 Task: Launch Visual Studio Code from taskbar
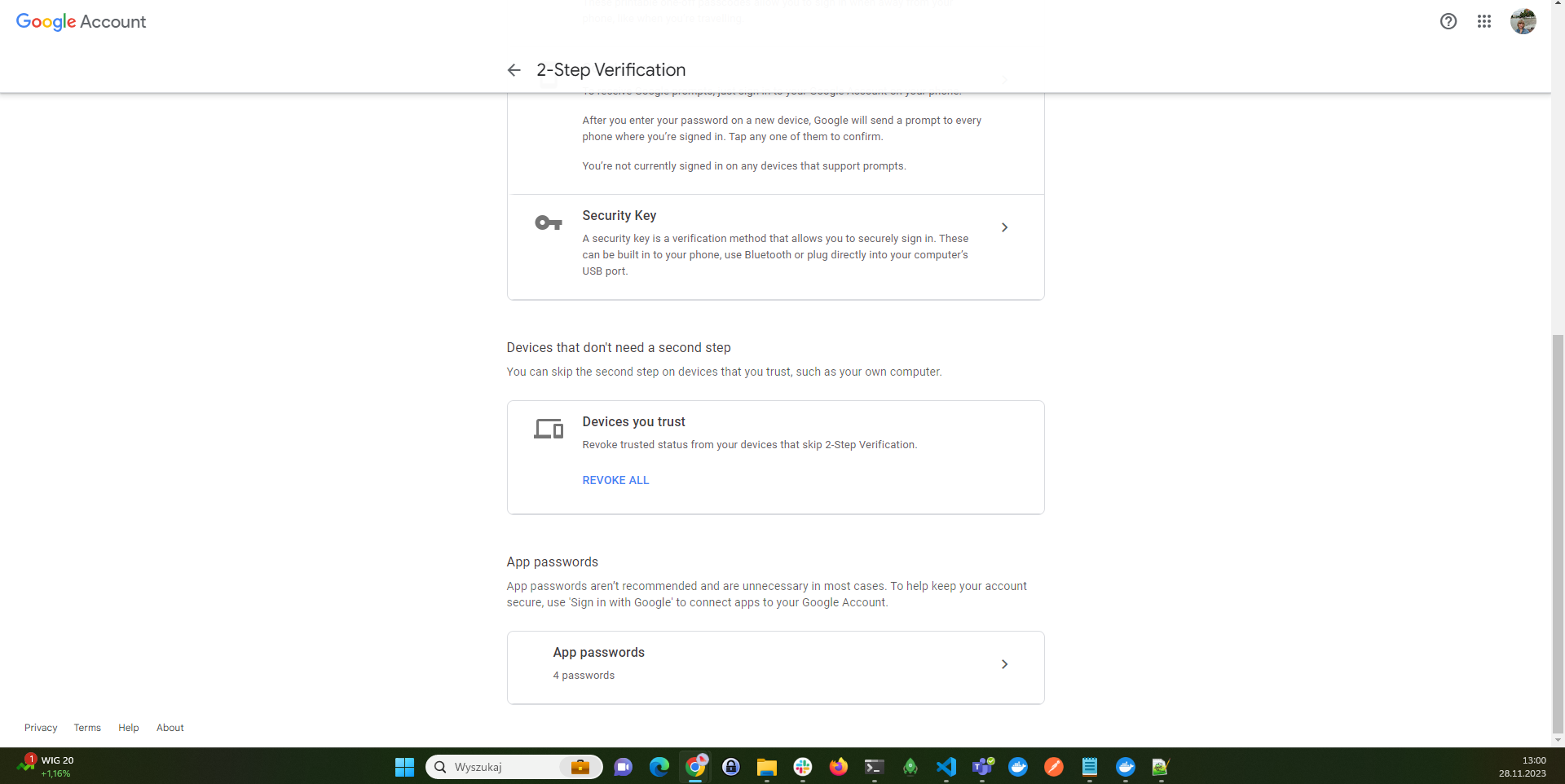click(x=946, y=767)
